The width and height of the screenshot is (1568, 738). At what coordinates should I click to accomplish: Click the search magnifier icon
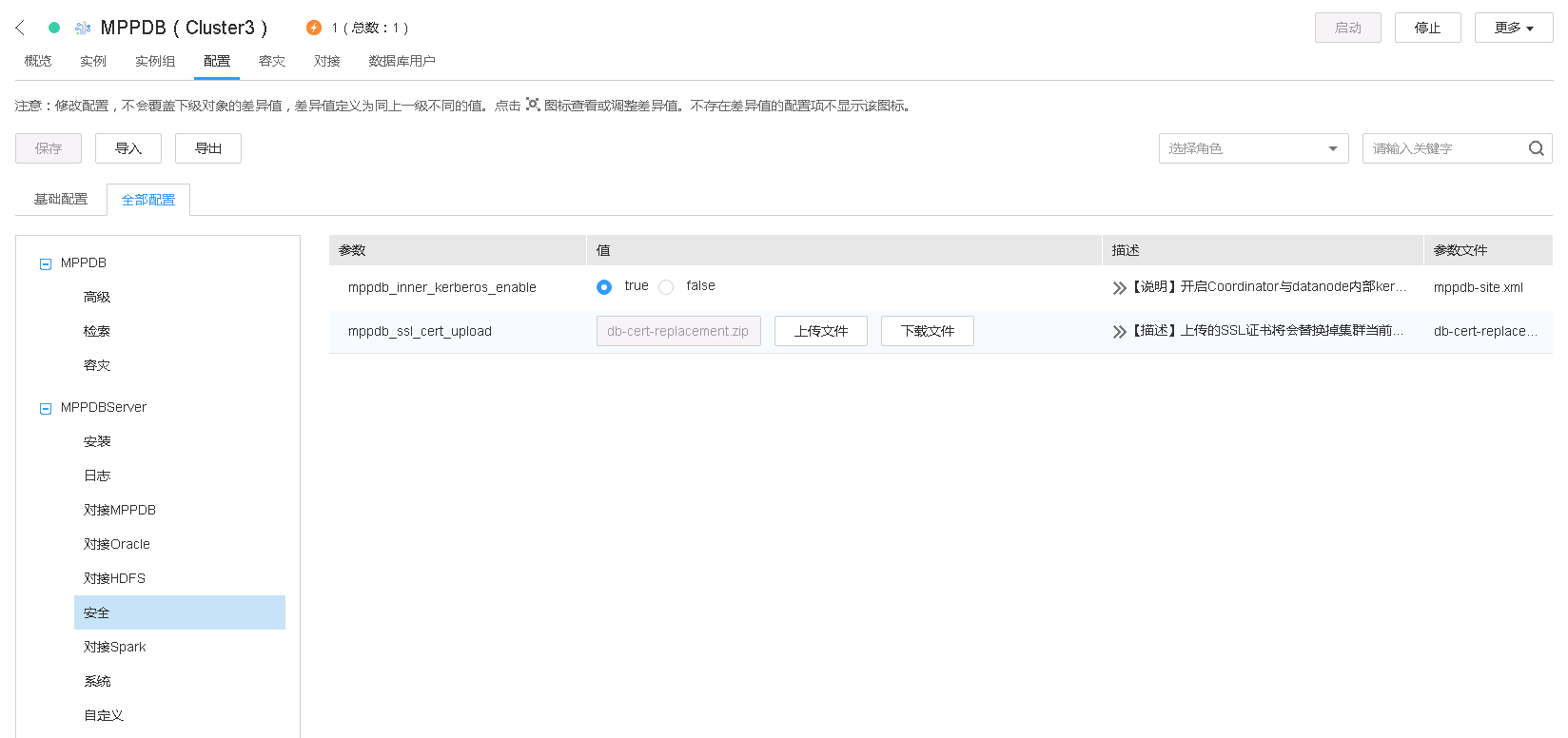coord(1536,148)
